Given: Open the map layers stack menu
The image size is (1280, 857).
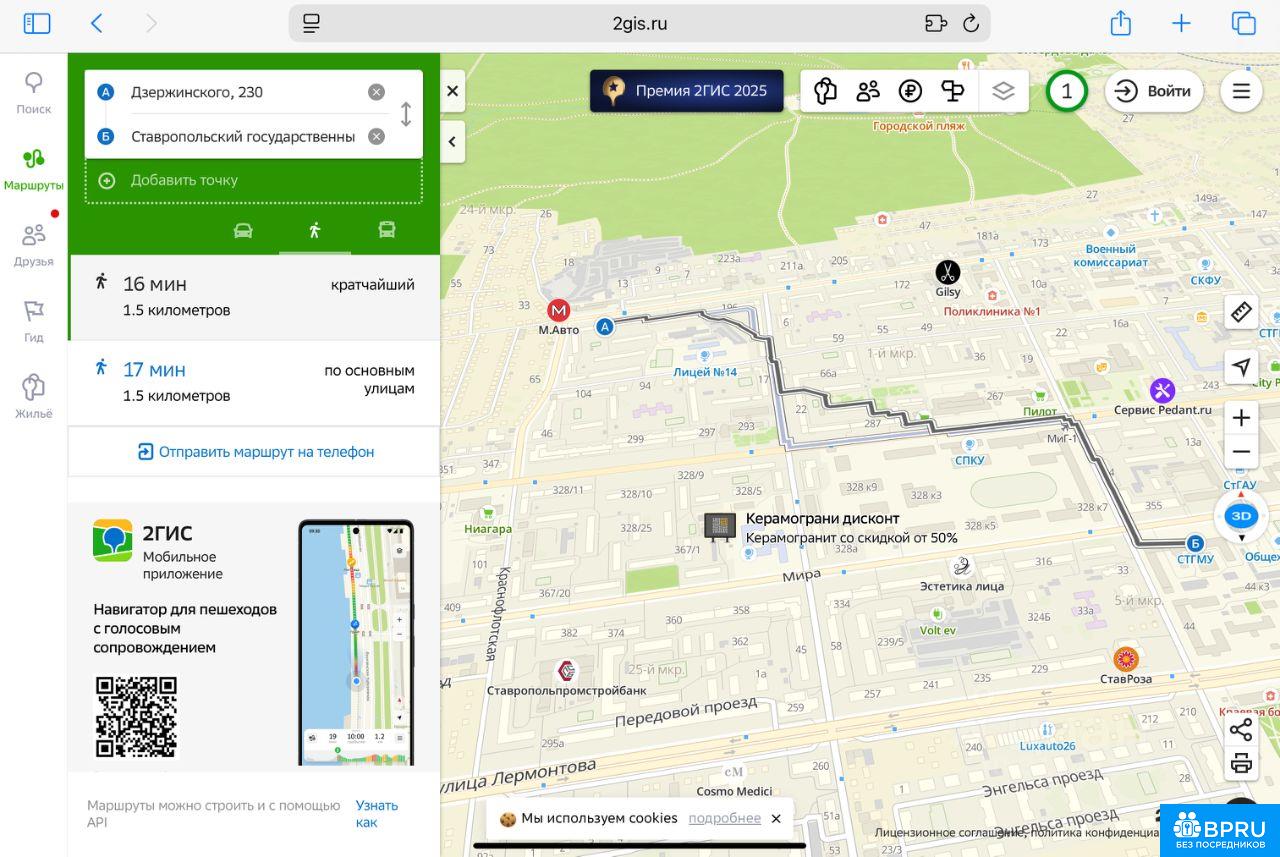Looking at the screenshot, I should click(x=1003, y=91).
